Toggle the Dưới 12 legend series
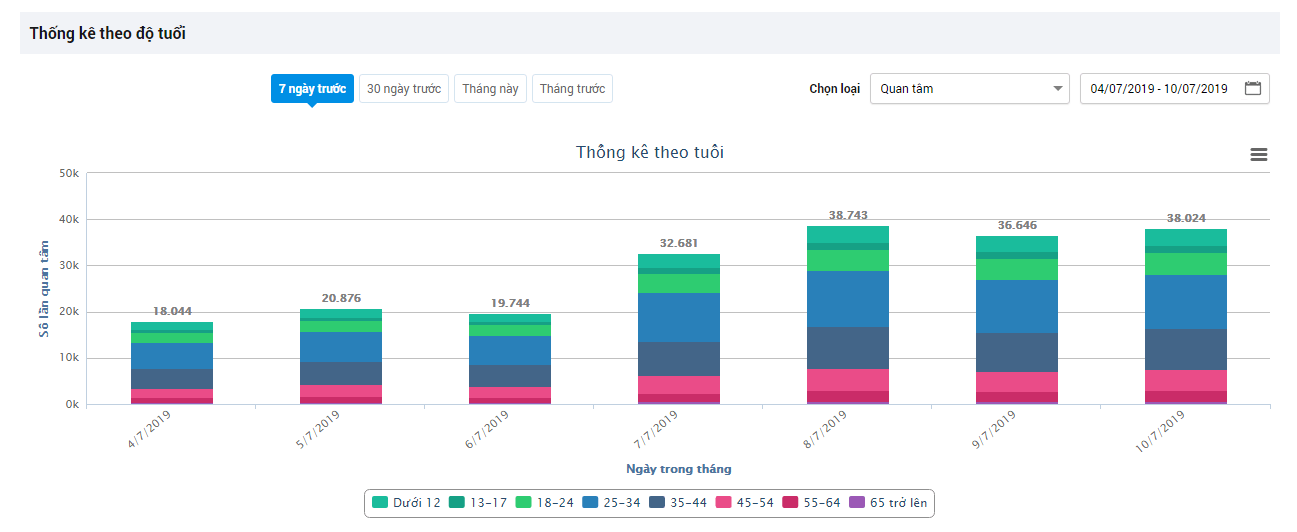 [406, 503]
